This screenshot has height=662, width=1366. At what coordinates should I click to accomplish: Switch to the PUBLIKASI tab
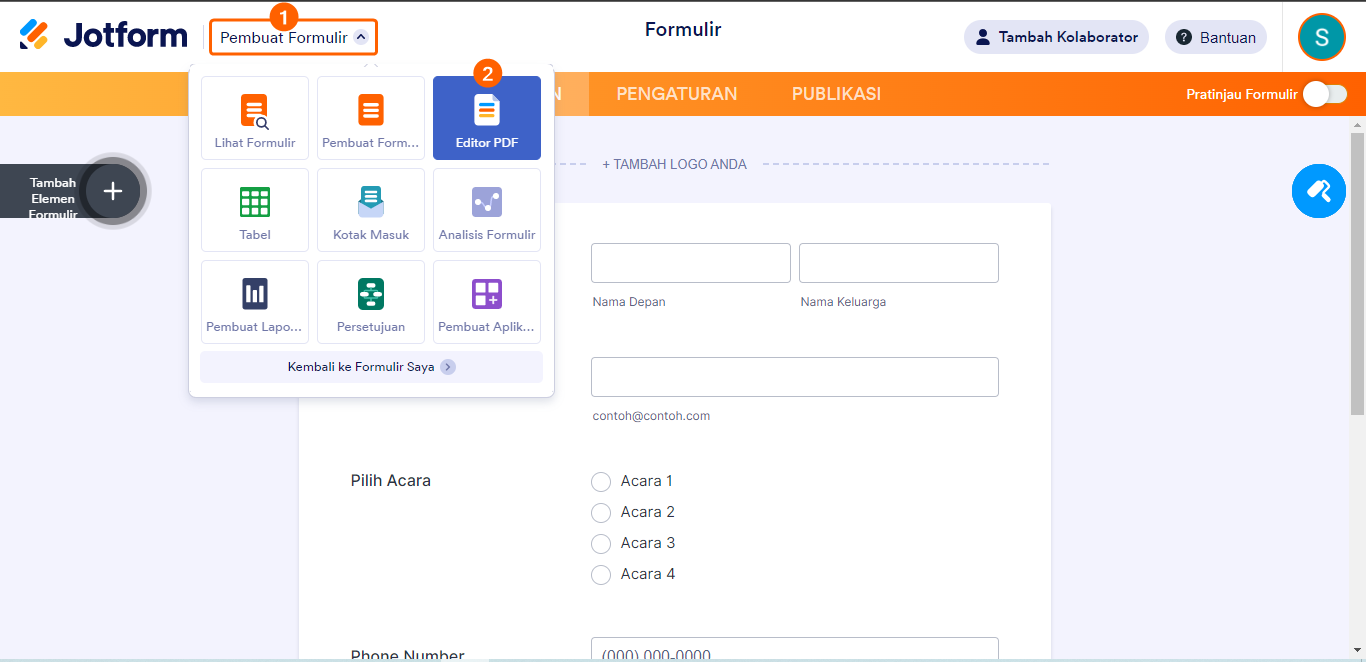click(x=836, y=94)
